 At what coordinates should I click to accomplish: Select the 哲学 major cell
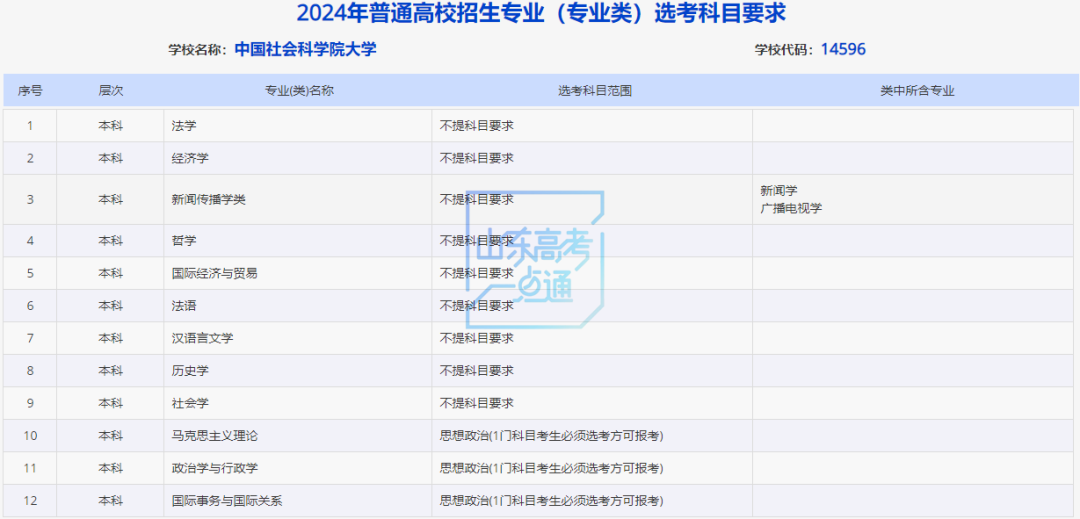coord(298,241)
